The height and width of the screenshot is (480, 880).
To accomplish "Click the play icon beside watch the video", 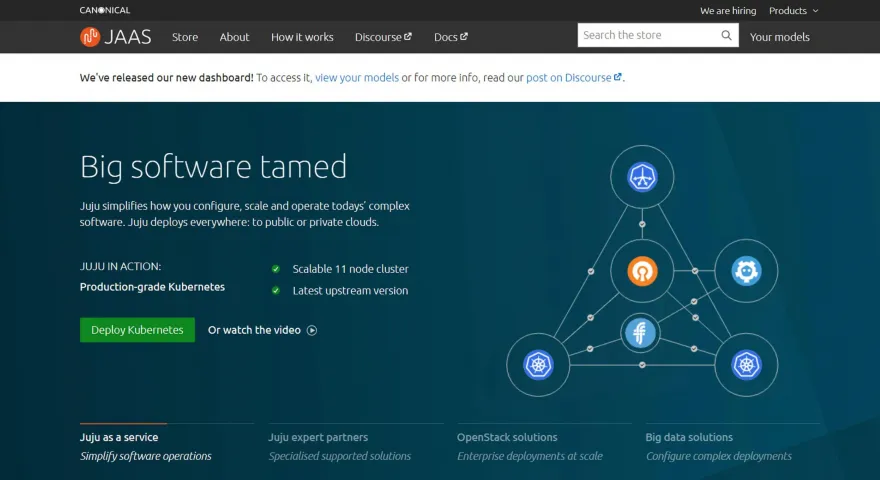I will (312, 330).
